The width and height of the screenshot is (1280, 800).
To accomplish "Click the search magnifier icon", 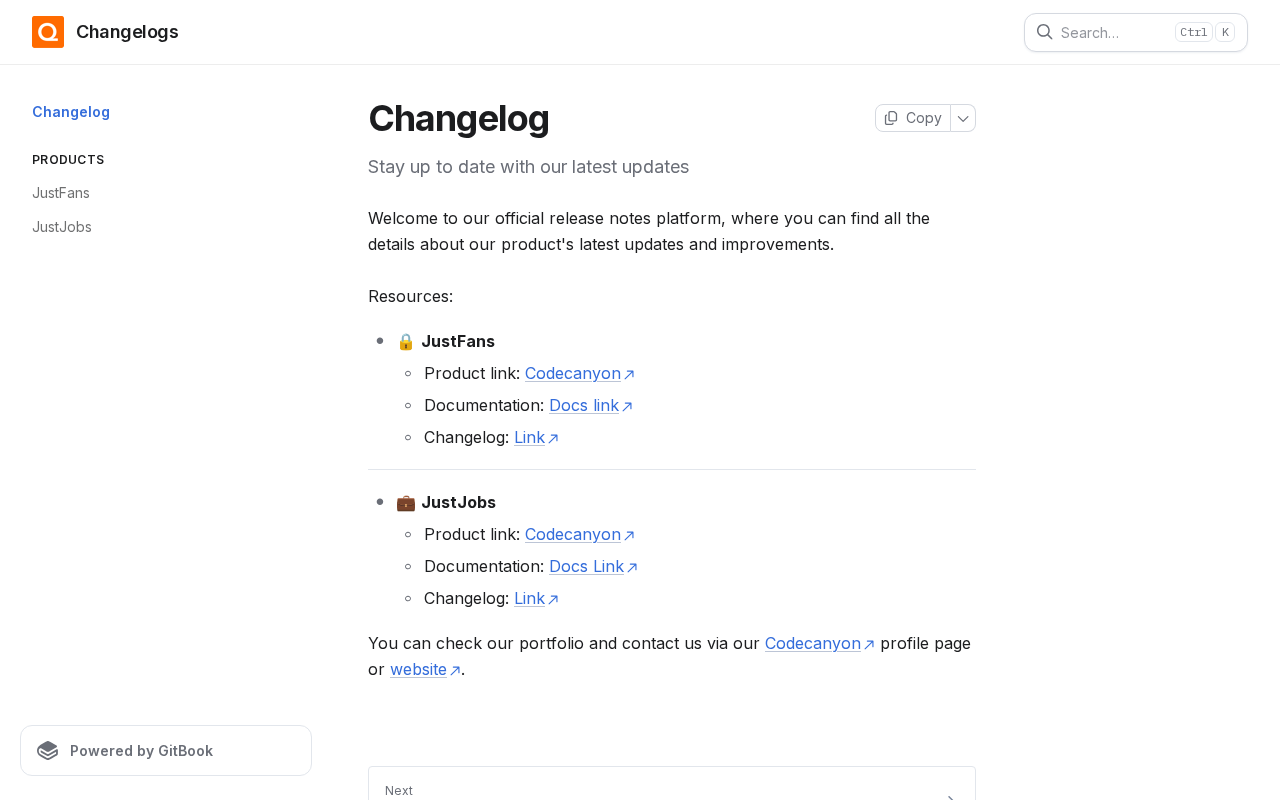I will (1044, 32).
